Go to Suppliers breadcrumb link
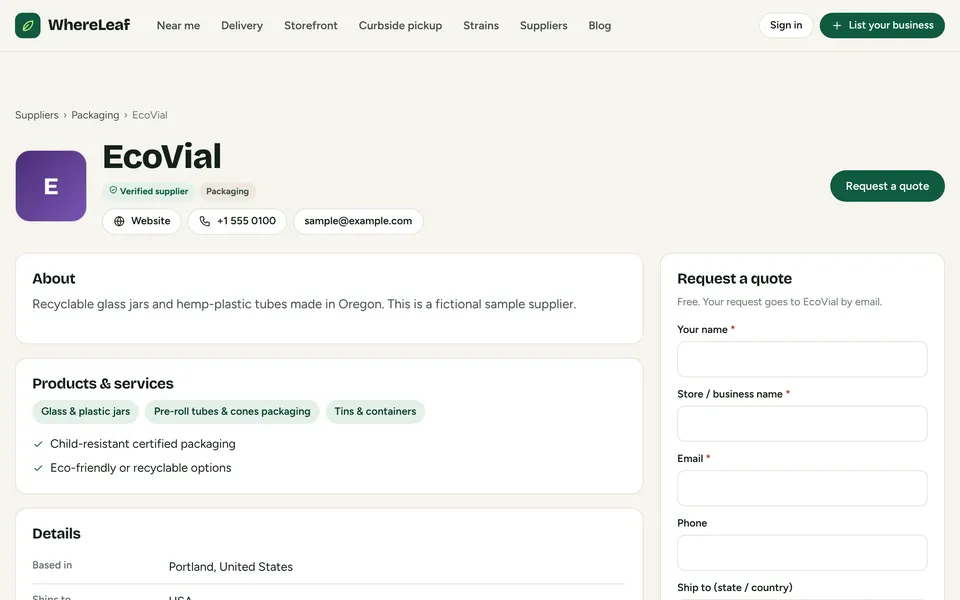 point(37,115)
